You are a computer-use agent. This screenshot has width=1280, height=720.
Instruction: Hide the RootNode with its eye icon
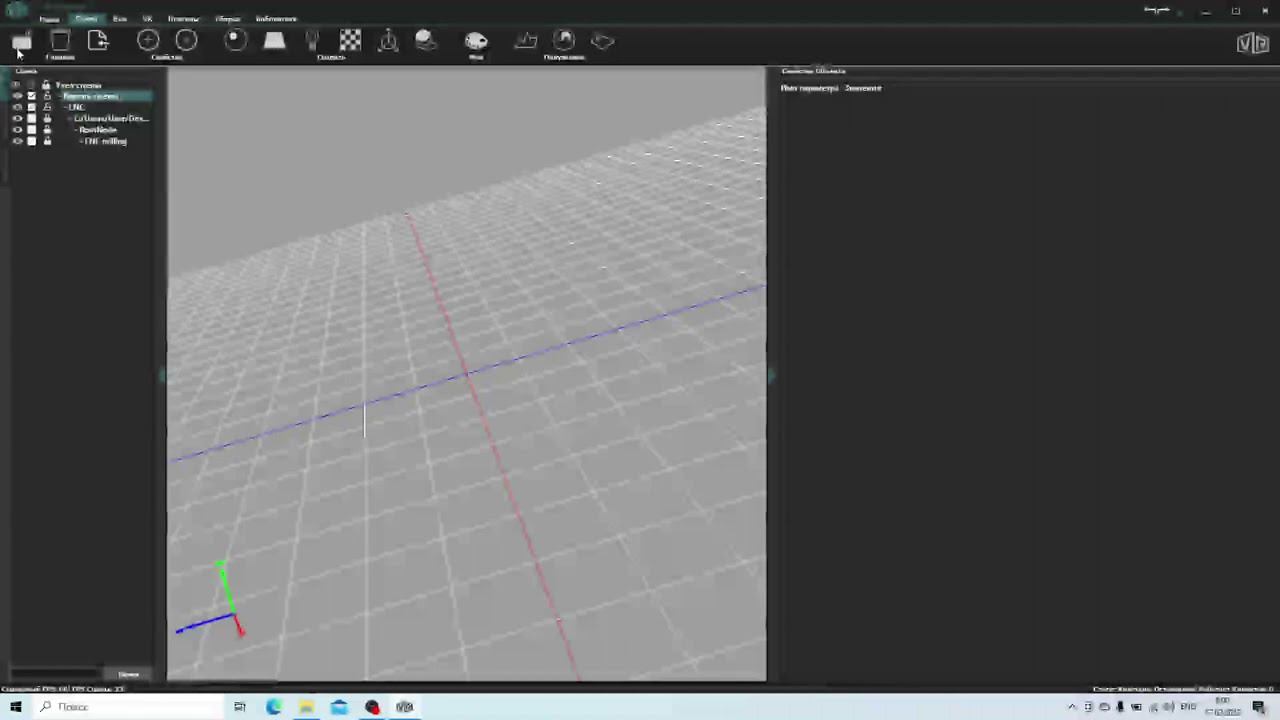pos(17,130)
